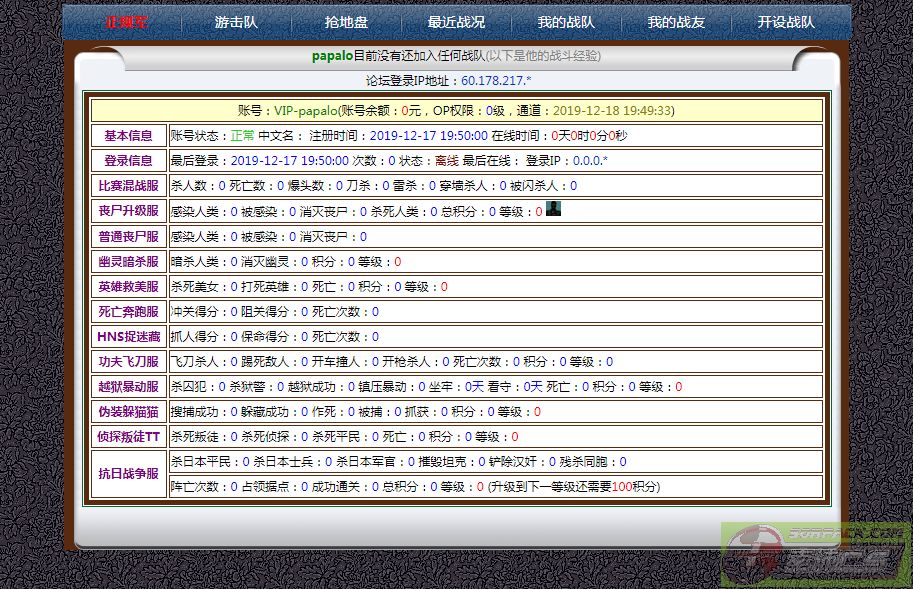Viewport: 913px width, 589px height.
Task: Select the 英雄救美服 server entry
Action: coord(127,286)
